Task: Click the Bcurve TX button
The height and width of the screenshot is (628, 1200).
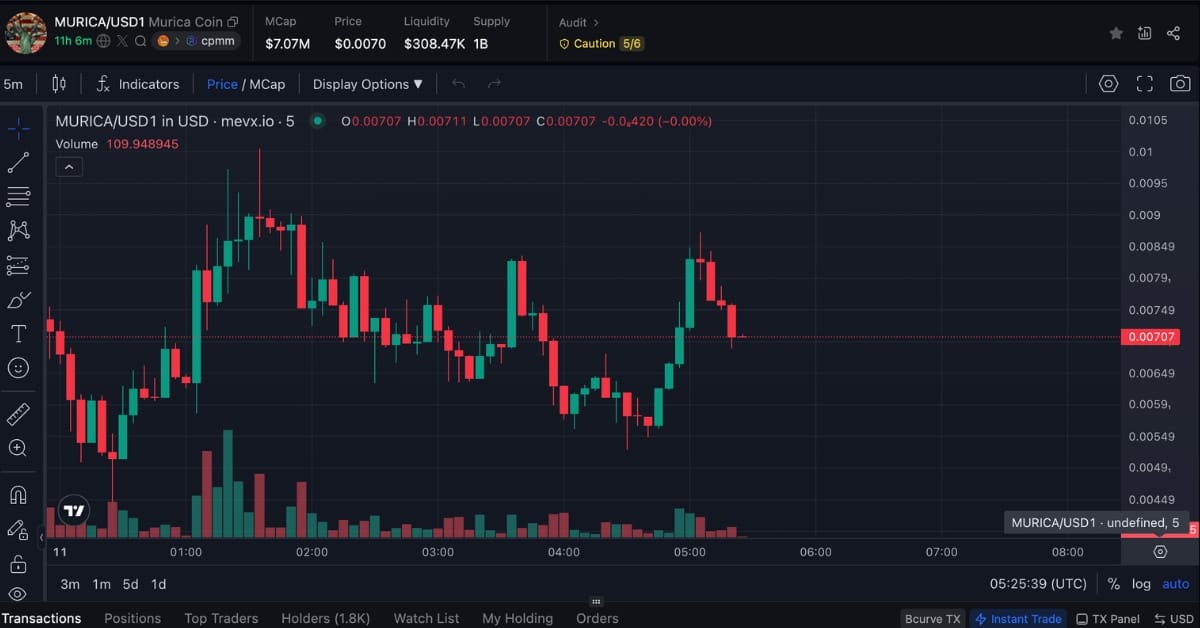Action: point(934,619)
